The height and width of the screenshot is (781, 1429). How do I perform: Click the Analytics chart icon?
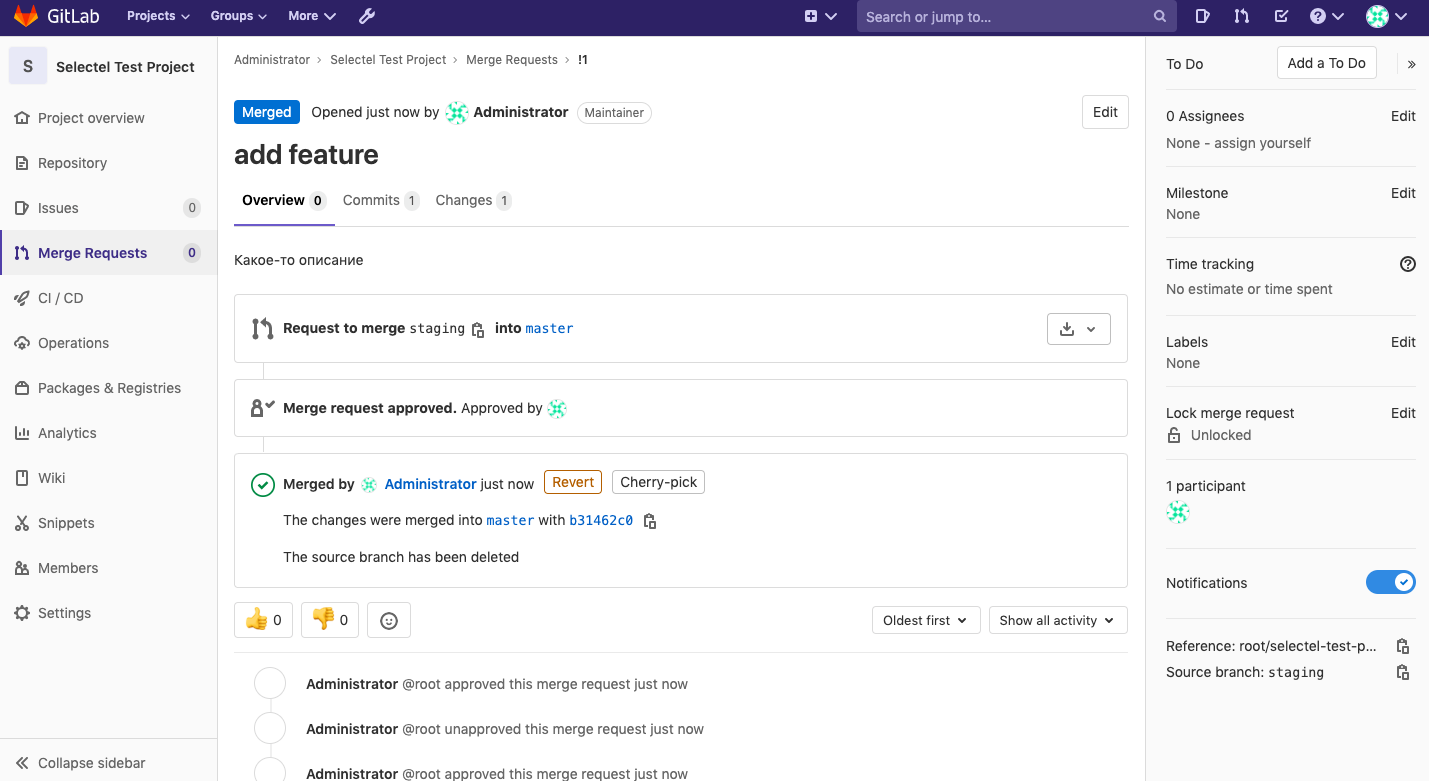[x=22, y=433]
